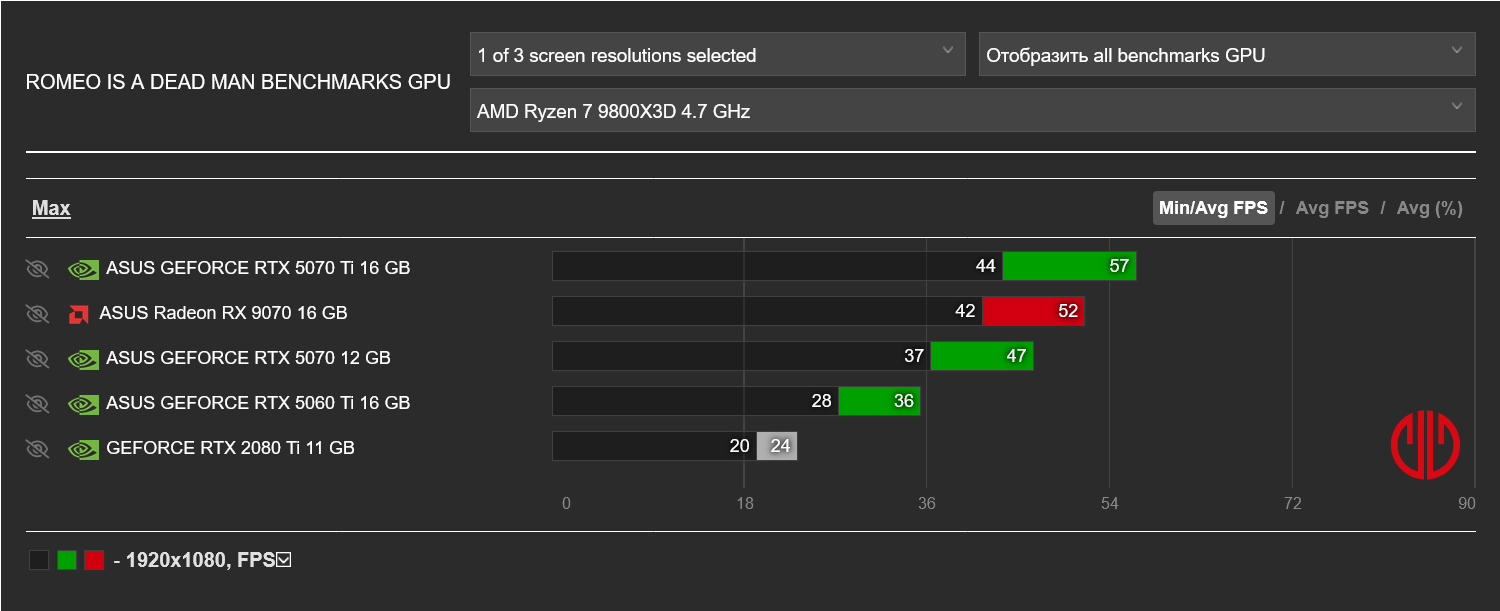Switch to Min/Avg FPS view
Viewport: 1500px width, 611px height.
coord(1213,208)
